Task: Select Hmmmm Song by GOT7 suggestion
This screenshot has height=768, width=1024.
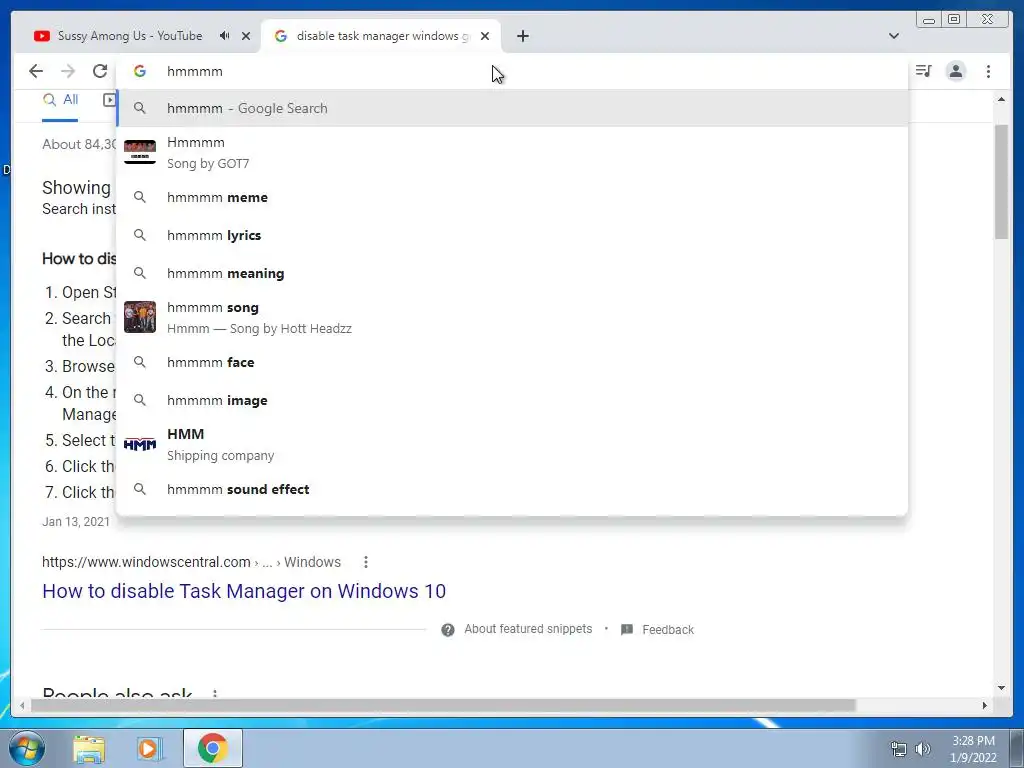Action: point(512,153)
